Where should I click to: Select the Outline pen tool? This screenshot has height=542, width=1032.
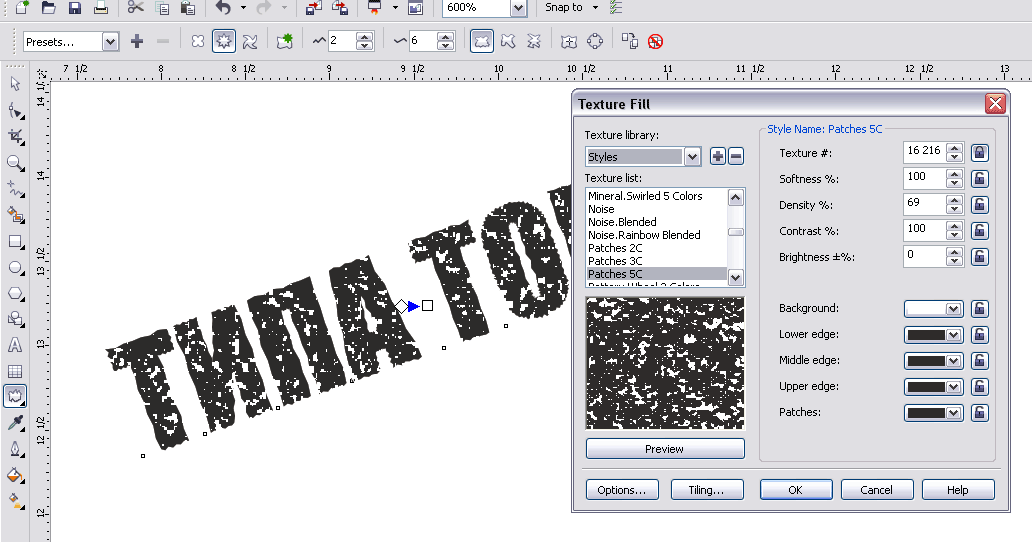[15, 449]
